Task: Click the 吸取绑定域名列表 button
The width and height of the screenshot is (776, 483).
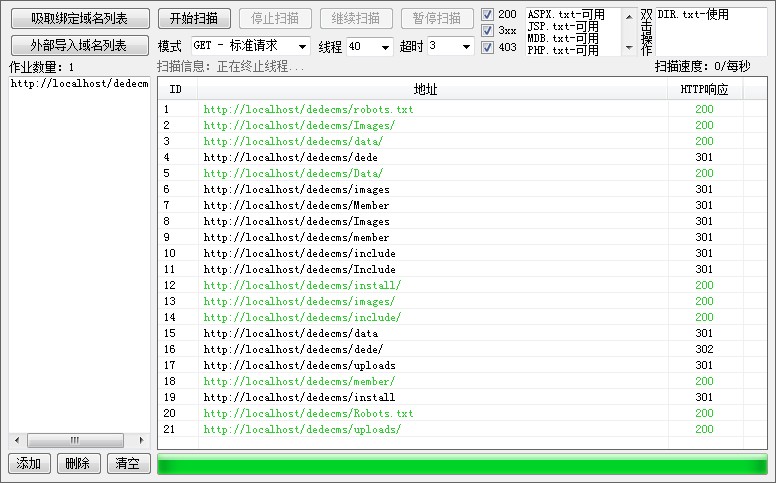Action: [x=80, y=19]
